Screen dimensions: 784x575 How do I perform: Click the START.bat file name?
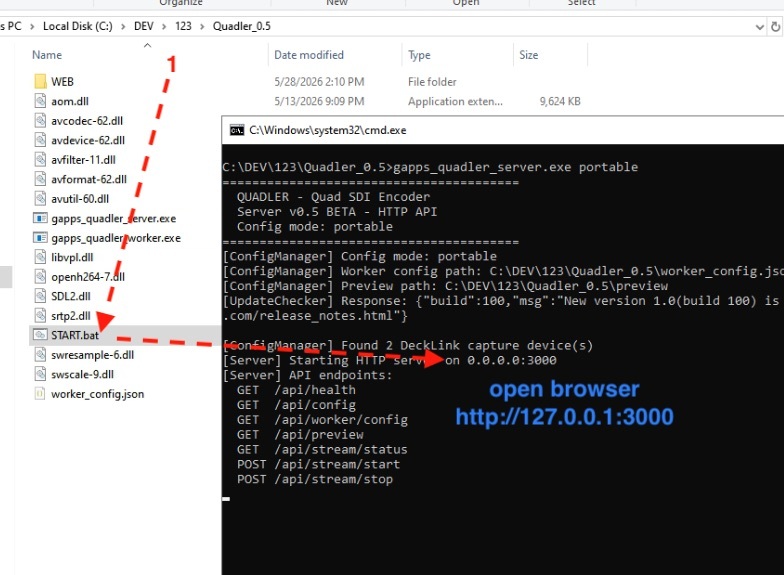pyautogui.click(x=74, y=335)
